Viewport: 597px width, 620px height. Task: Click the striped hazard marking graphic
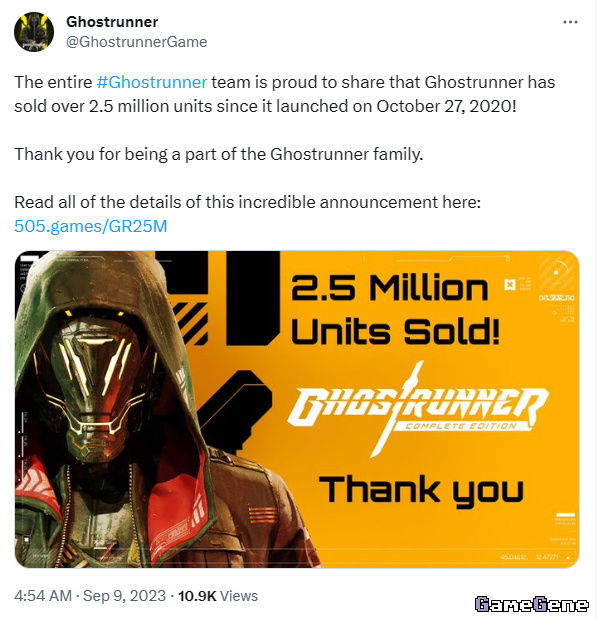[191, 322]
